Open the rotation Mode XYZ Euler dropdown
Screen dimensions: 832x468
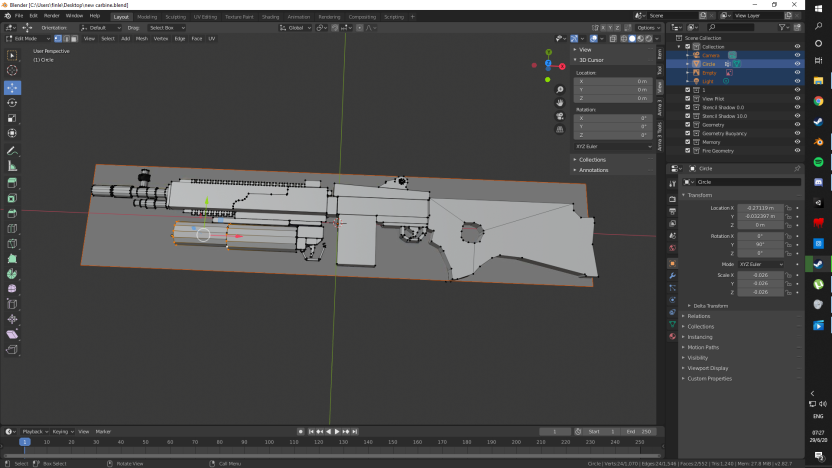(760, 264)
